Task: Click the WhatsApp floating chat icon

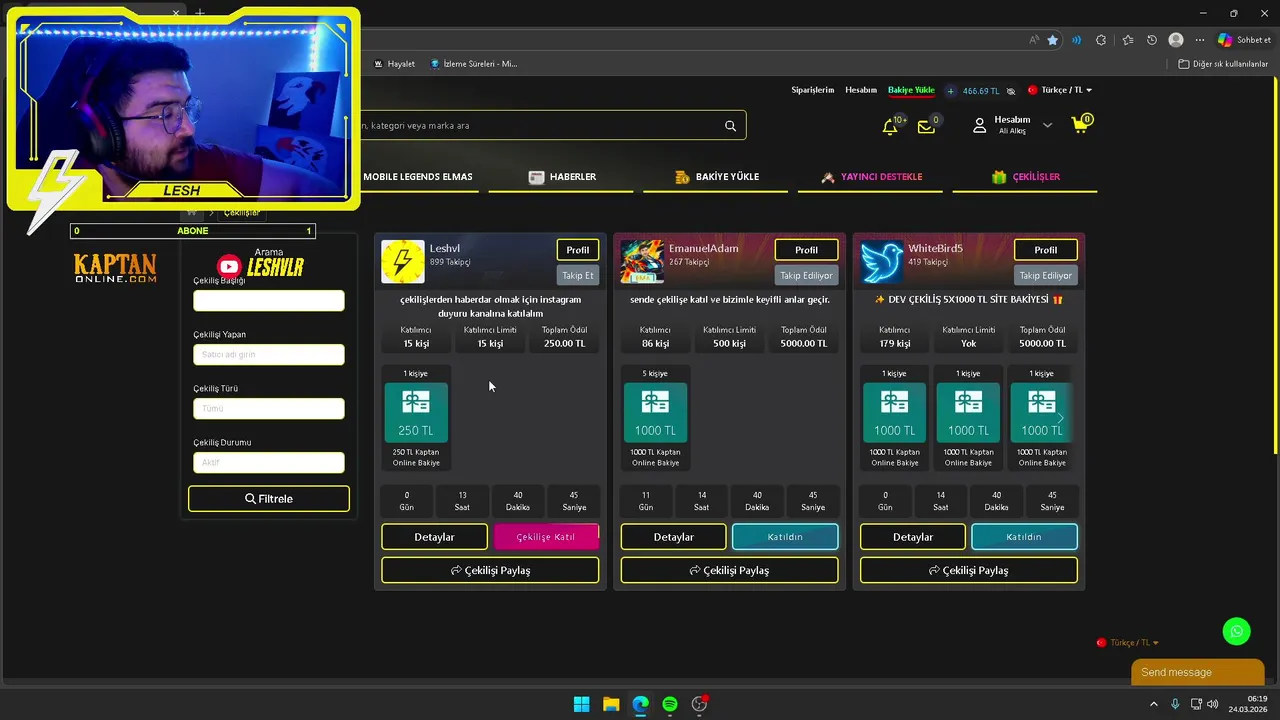Action: click(x=1237, y=631)
